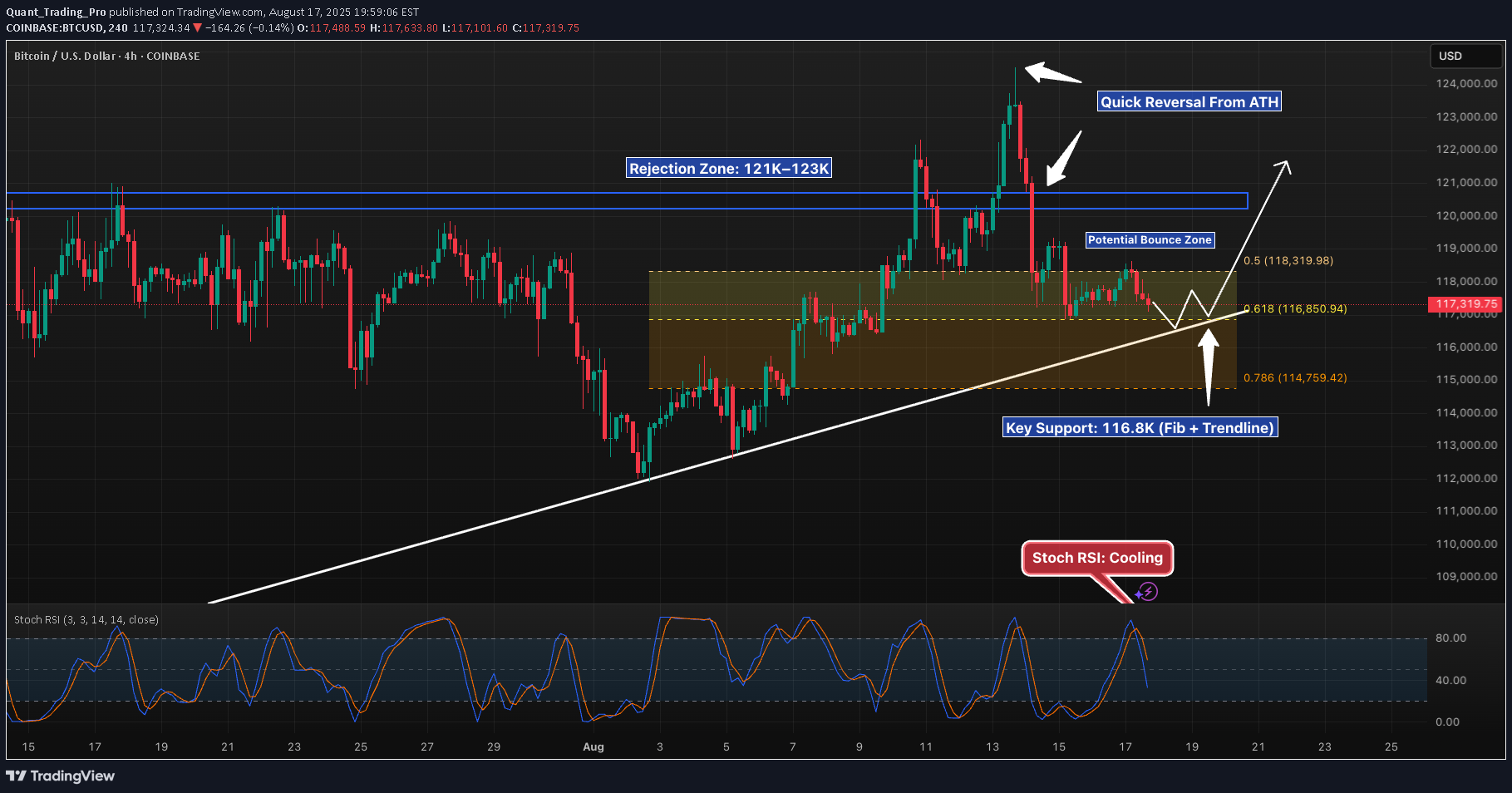Click 'Quant_Trading_Pro' author name in header

click(x=56, y=12)
